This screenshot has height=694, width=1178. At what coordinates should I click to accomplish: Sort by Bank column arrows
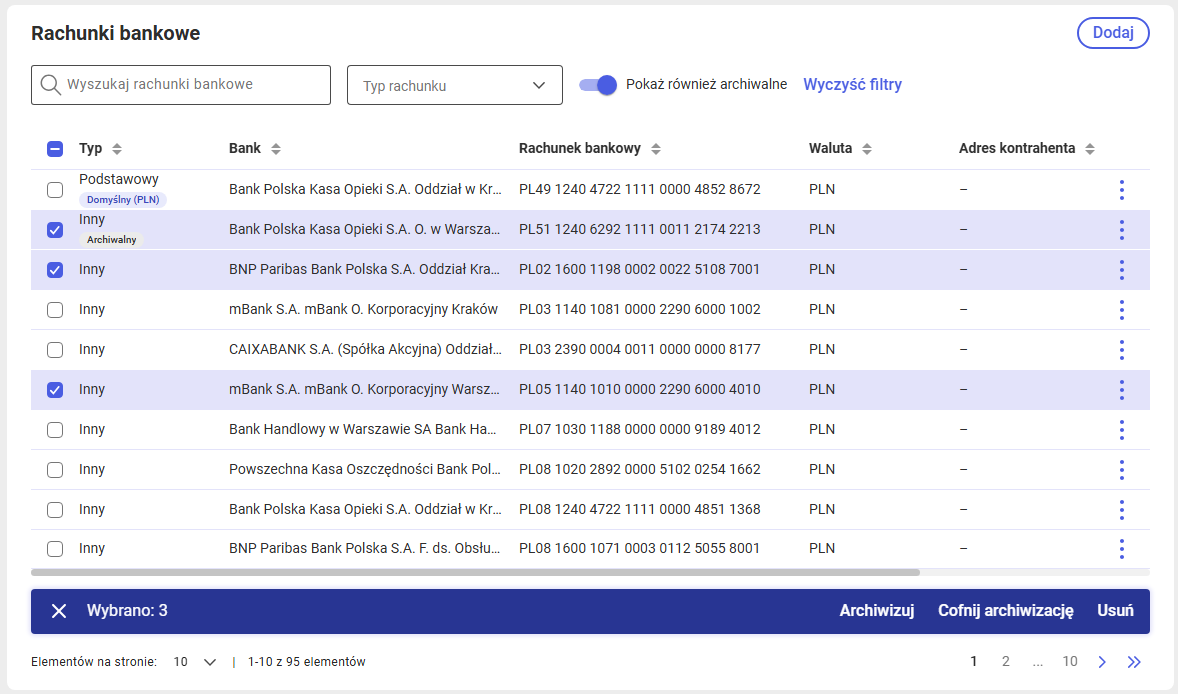pos(276,149)
